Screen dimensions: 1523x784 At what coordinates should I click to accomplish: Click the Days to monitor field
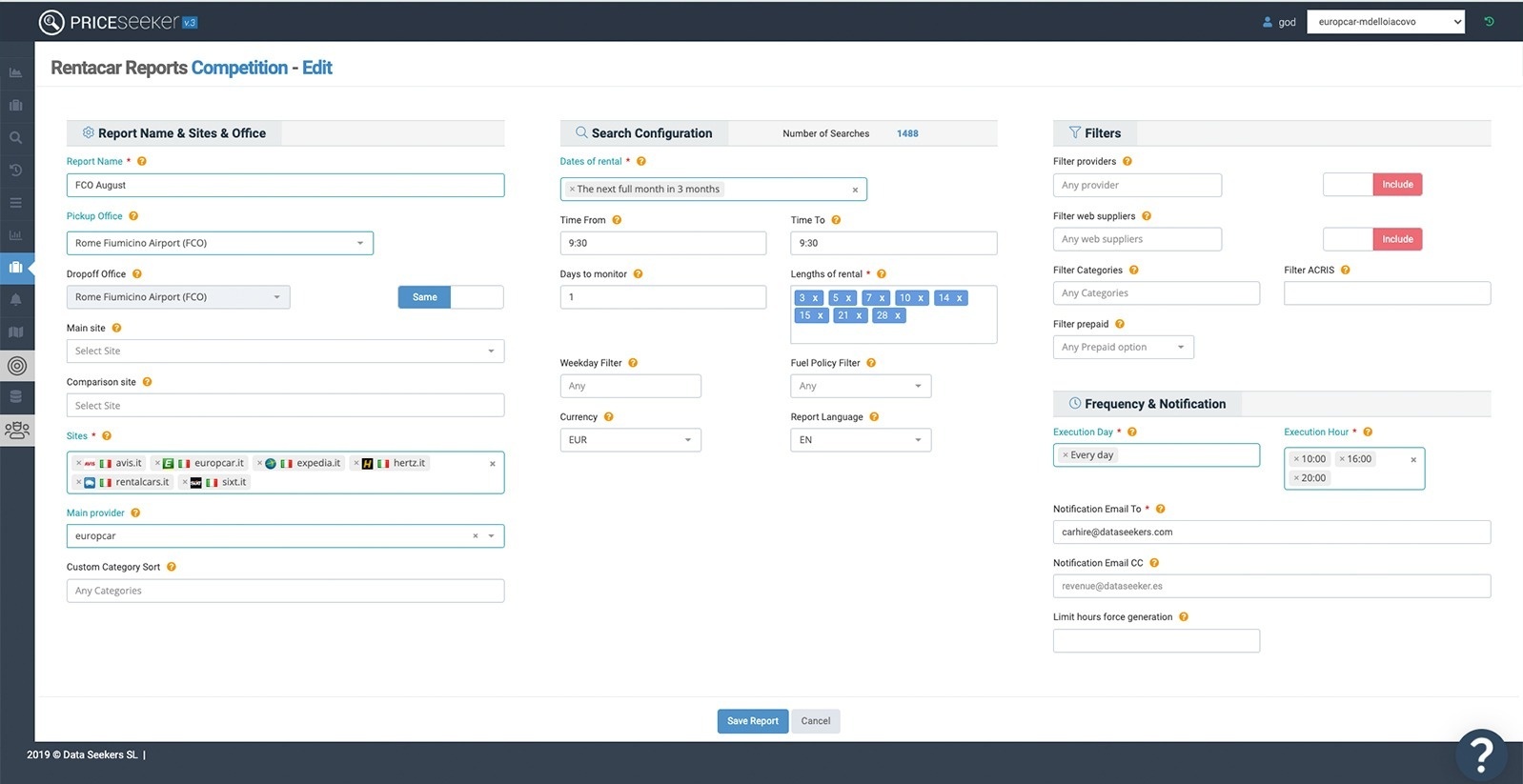[662, 297]
